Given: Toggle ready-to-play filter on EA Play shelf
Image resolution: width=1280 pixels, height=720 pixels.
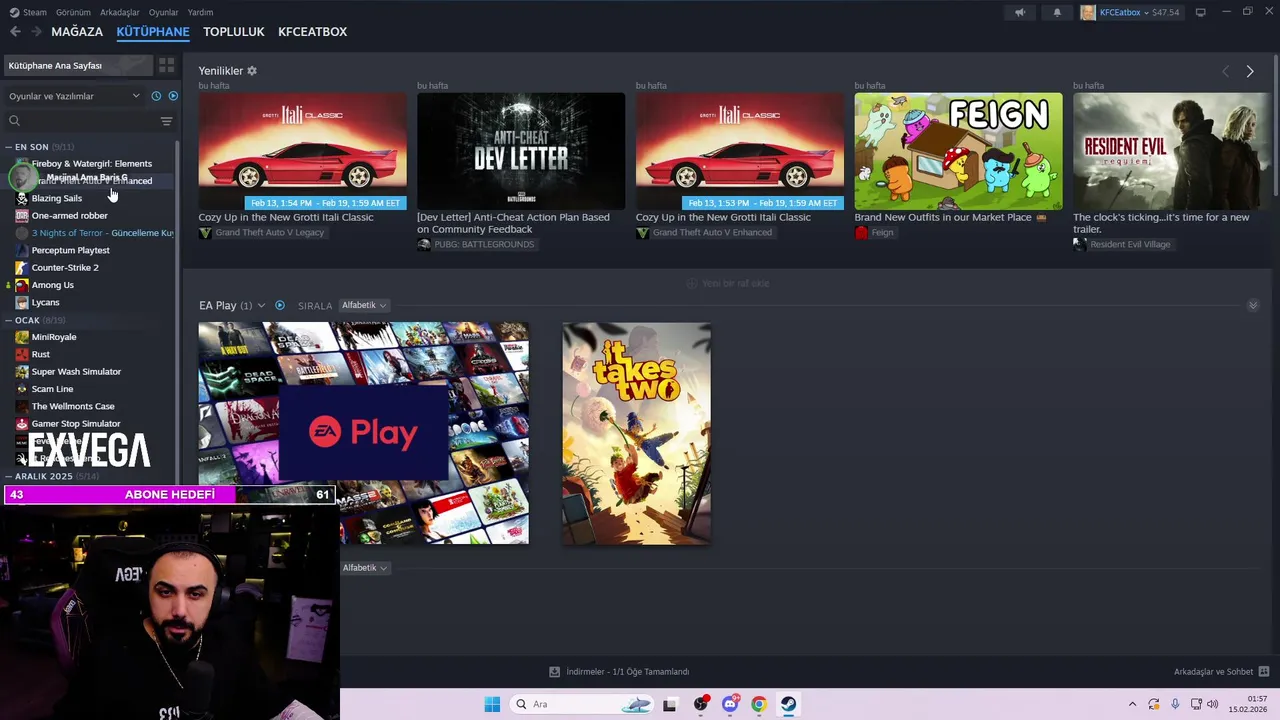Looking at the screenshot, I should (x=280, y=305).
